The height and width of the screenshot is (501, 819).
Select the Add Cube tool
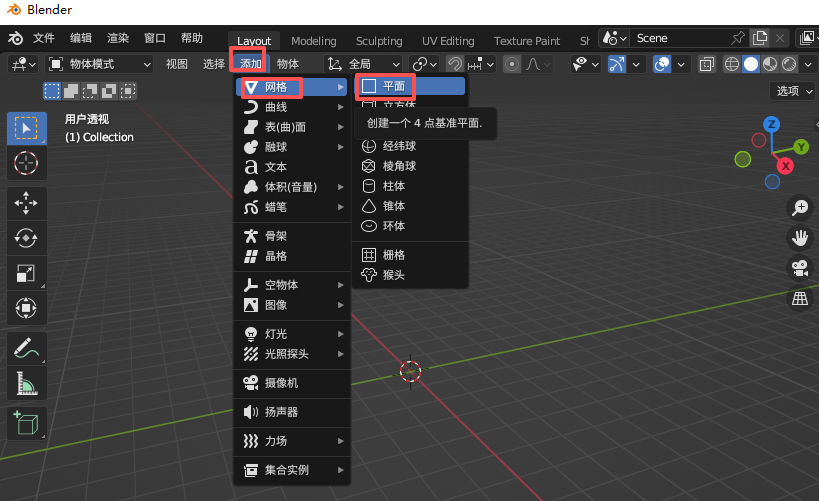pyautogui.click(x=26, y=423)
